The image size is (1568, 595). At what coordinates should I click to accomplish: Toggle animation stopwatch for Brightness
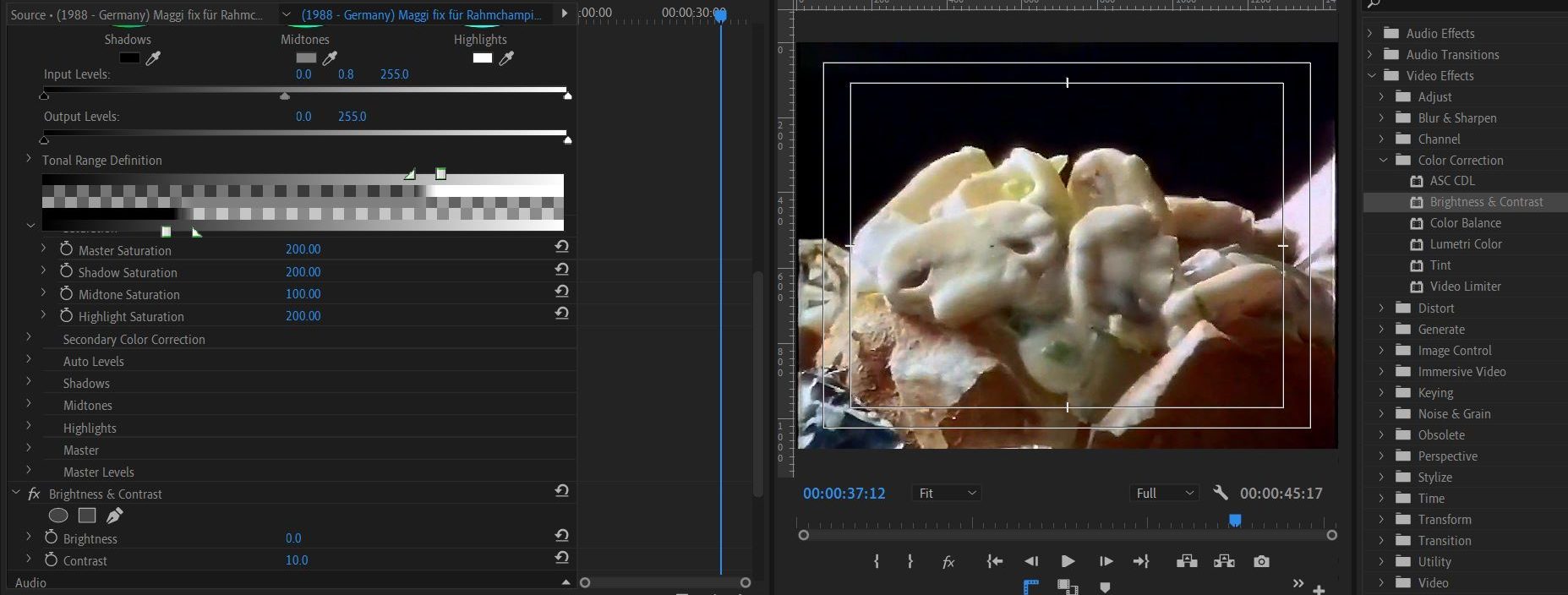click(51, 537)
